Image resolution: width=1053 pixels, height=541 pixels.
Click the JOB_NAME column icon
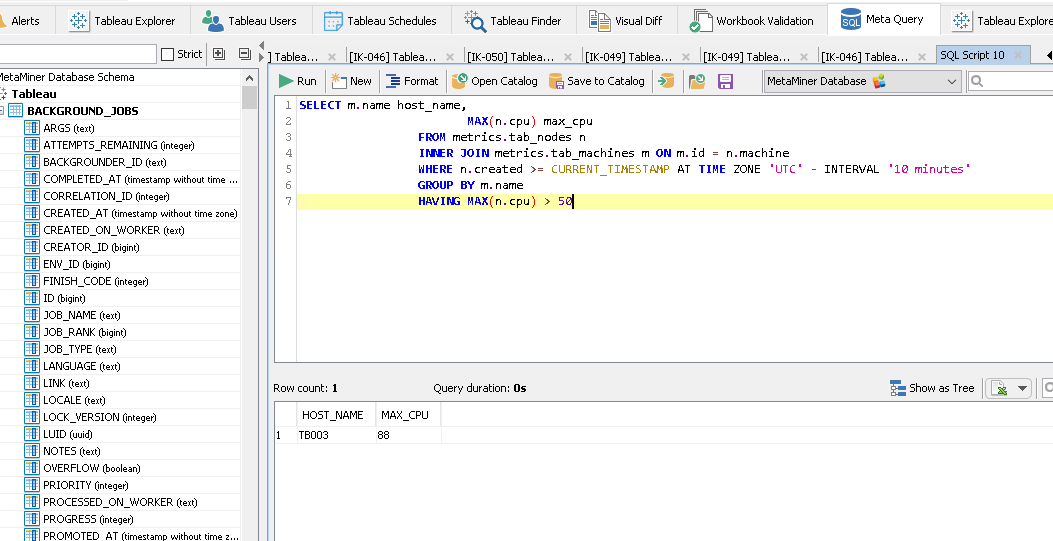(x=32, y=315)
